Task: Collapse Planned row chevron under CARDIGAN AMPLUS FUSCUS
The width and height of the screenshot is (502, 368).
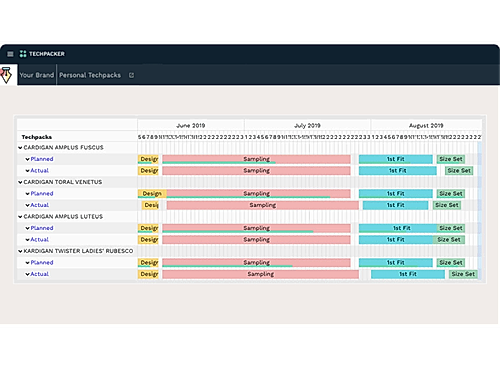Action: (28, 159)
